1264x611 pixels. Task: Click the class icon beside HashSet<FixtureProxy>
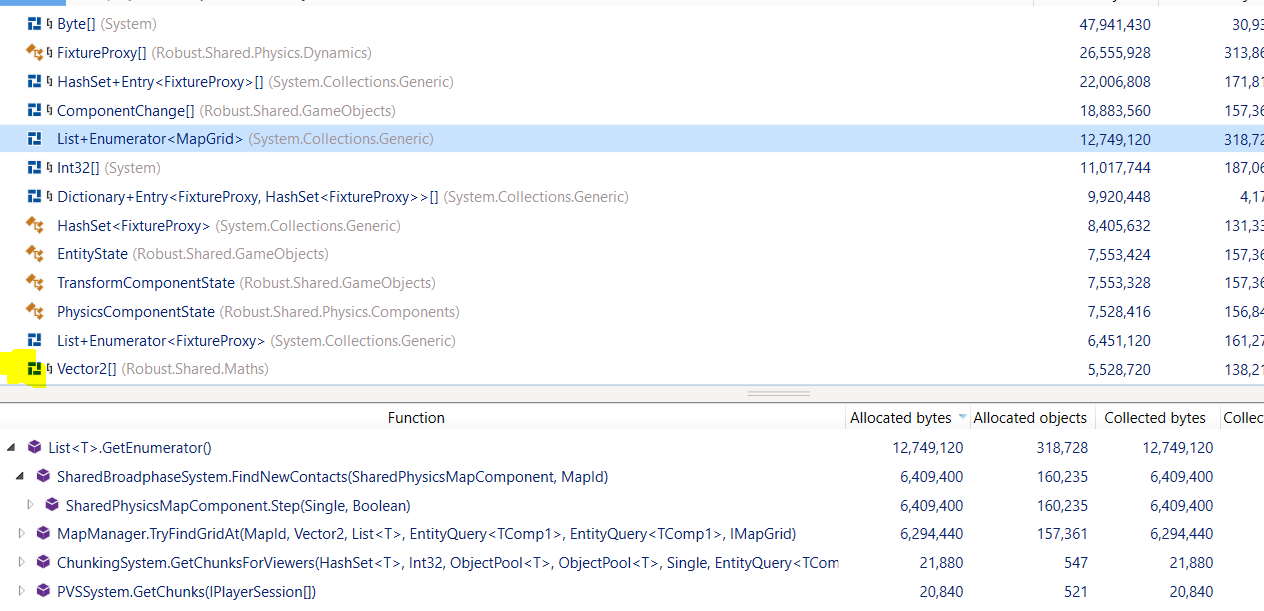[35, 226]
